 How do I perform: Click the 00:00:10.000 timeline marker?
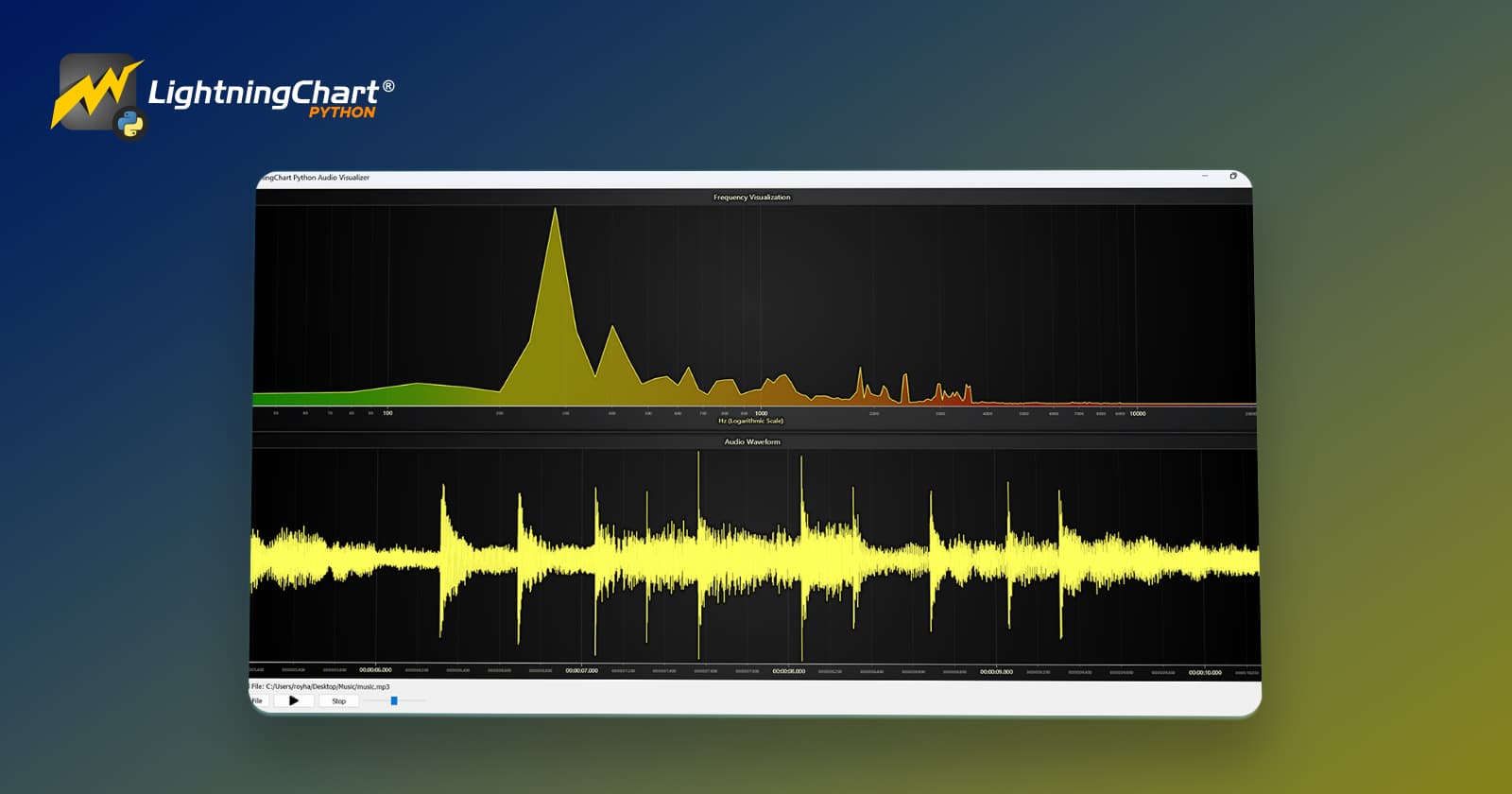pos(1205,673)
